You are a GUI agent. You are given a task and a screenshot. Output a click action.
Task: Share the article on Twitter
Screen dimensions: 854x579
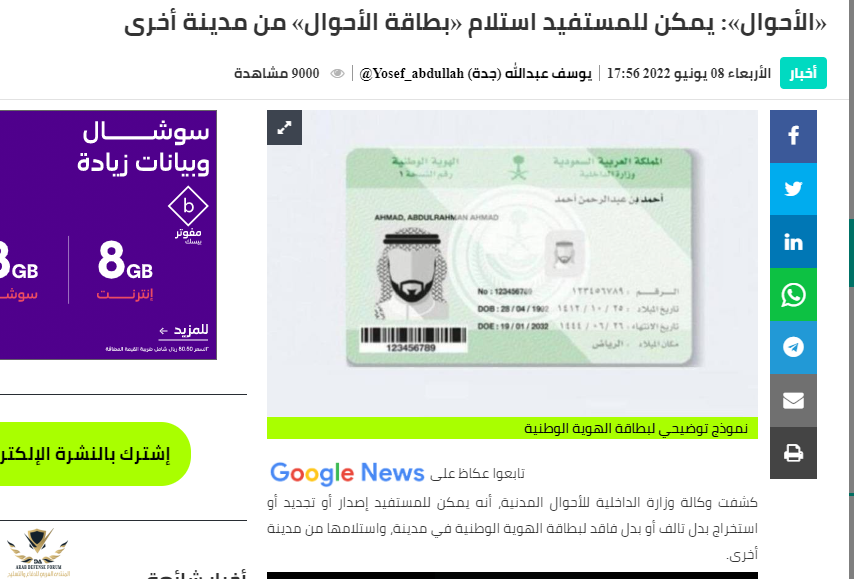[x=793, y=189]
